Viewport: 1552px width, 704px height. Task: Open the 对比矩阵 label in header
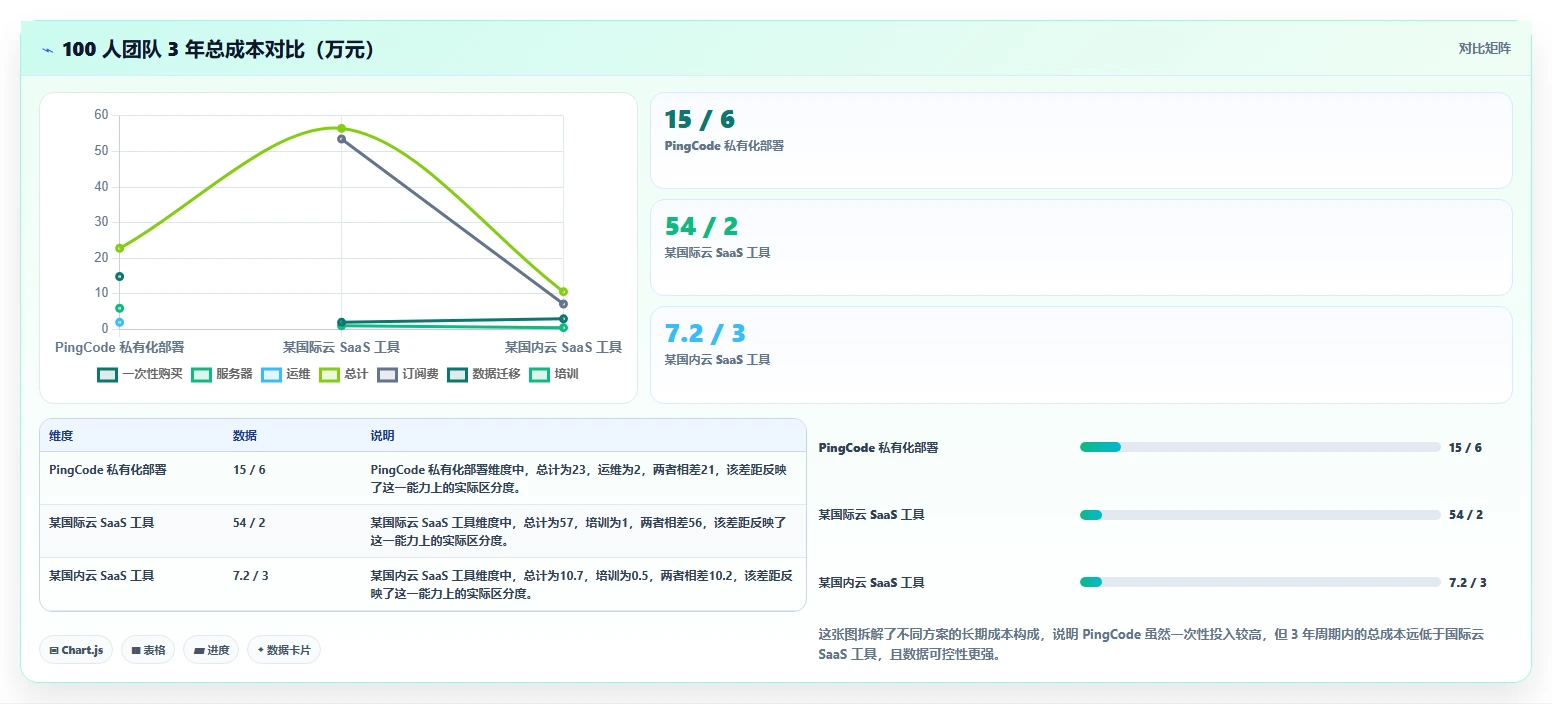[x=1484, y=48]
